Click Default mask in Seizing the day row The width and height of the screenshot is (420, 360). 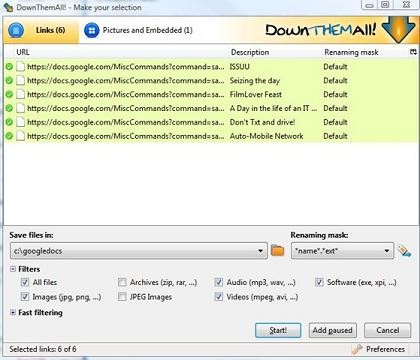(x=335, y=80)
